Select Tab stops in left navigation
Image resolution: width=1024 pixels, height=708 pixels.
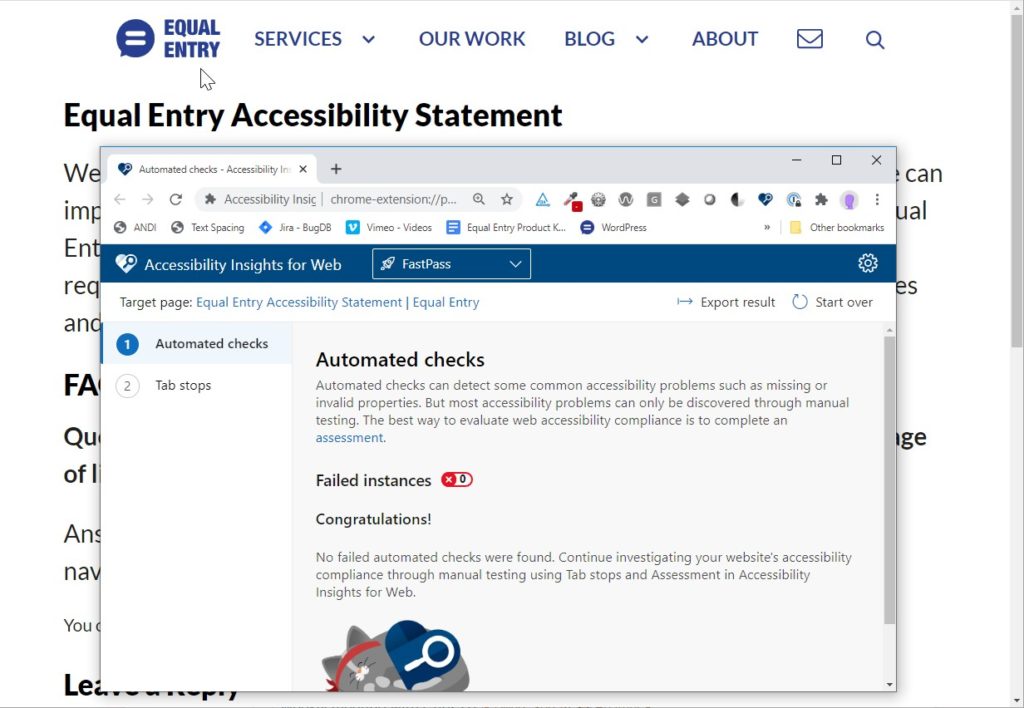click(182, 385)
